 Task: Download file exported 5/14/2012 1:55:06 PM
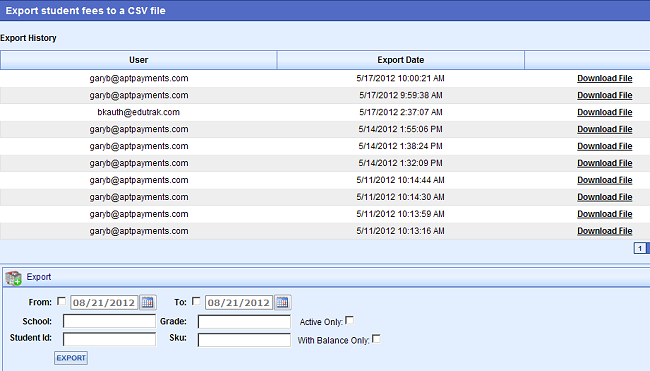click(x=604, y=129)
